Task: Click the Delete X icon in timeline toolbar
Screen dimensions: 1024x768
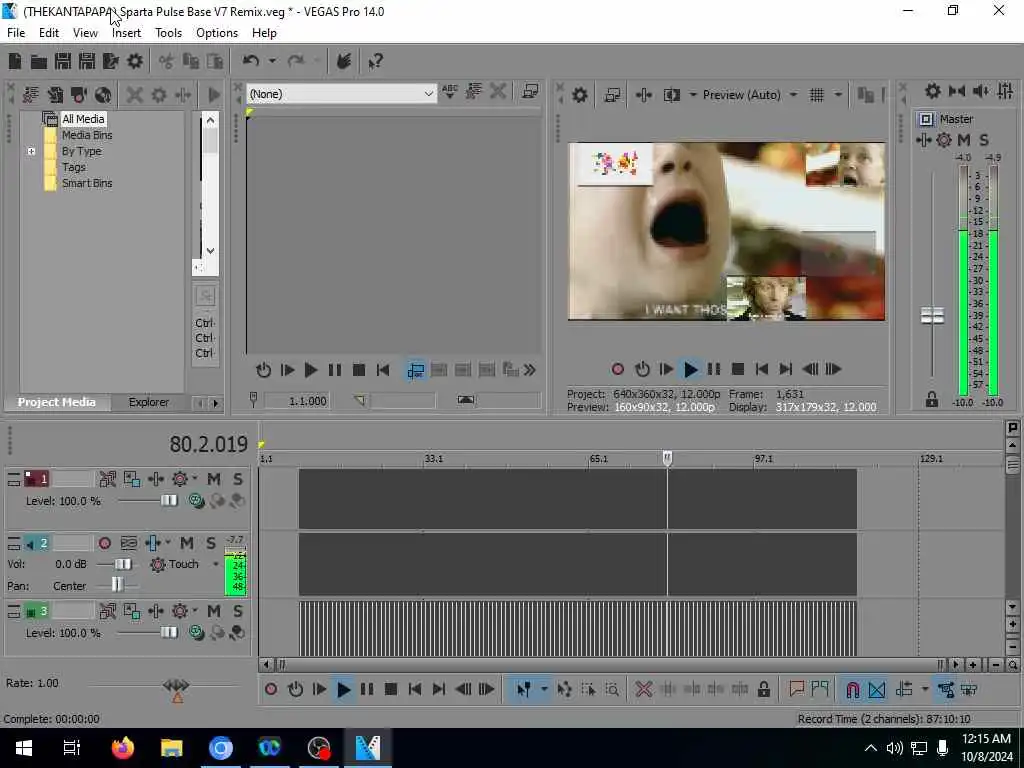Action: click(644, 690)
